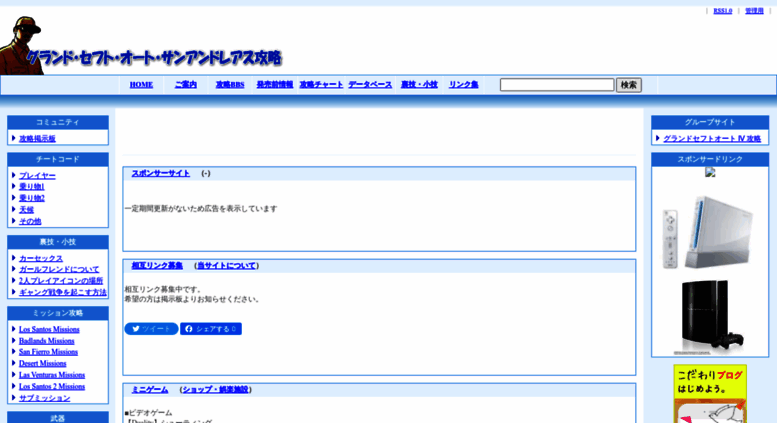Click the text 一定期間更新がないため広告を表示しています

(x=201, y=209)
